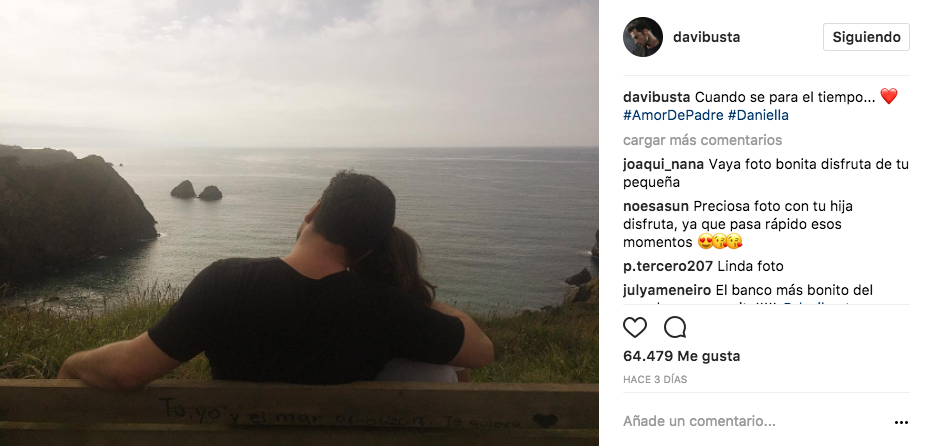Viewport: 933px width, 446px height.
Task: Open the three-dot options menu
Action: tap(901, 423)
